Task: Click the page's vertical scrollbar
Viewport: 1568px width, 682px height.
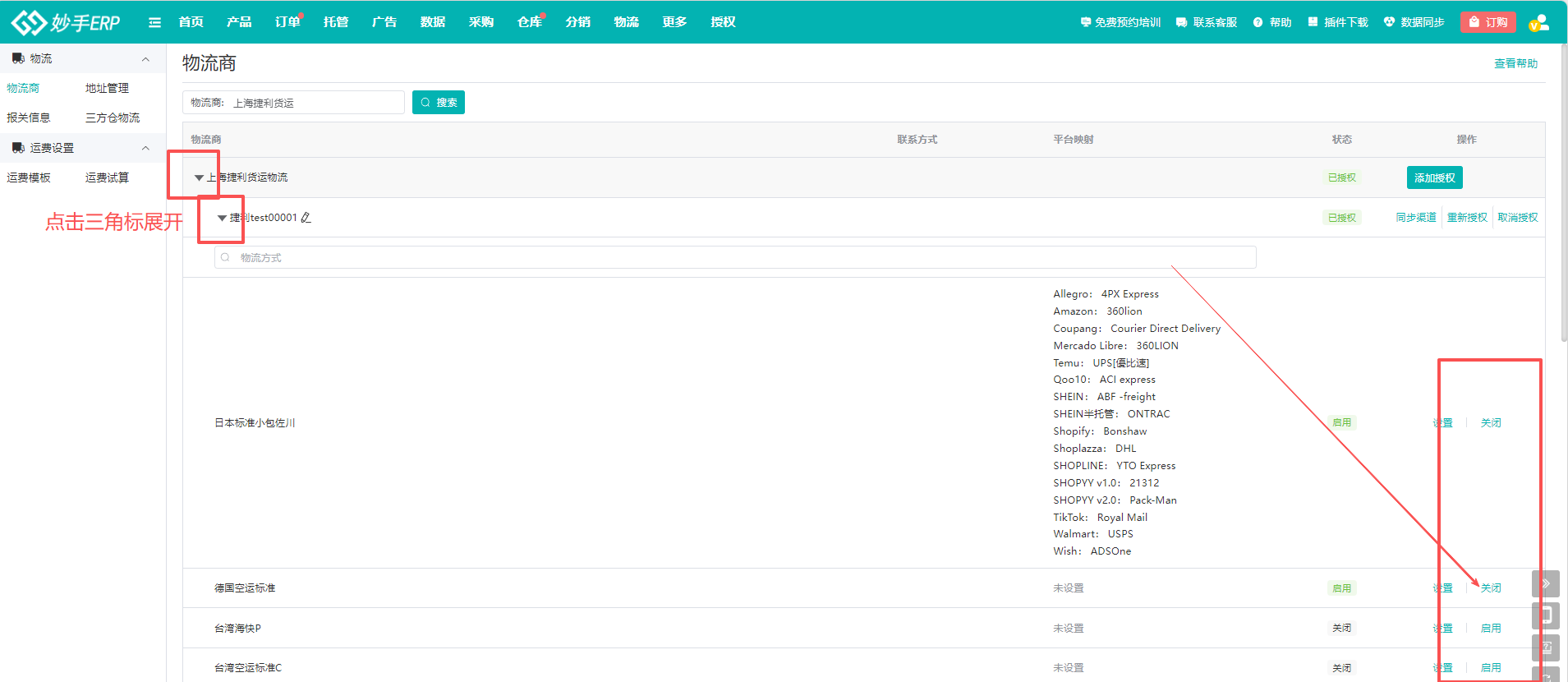Action: [1563, 197]
